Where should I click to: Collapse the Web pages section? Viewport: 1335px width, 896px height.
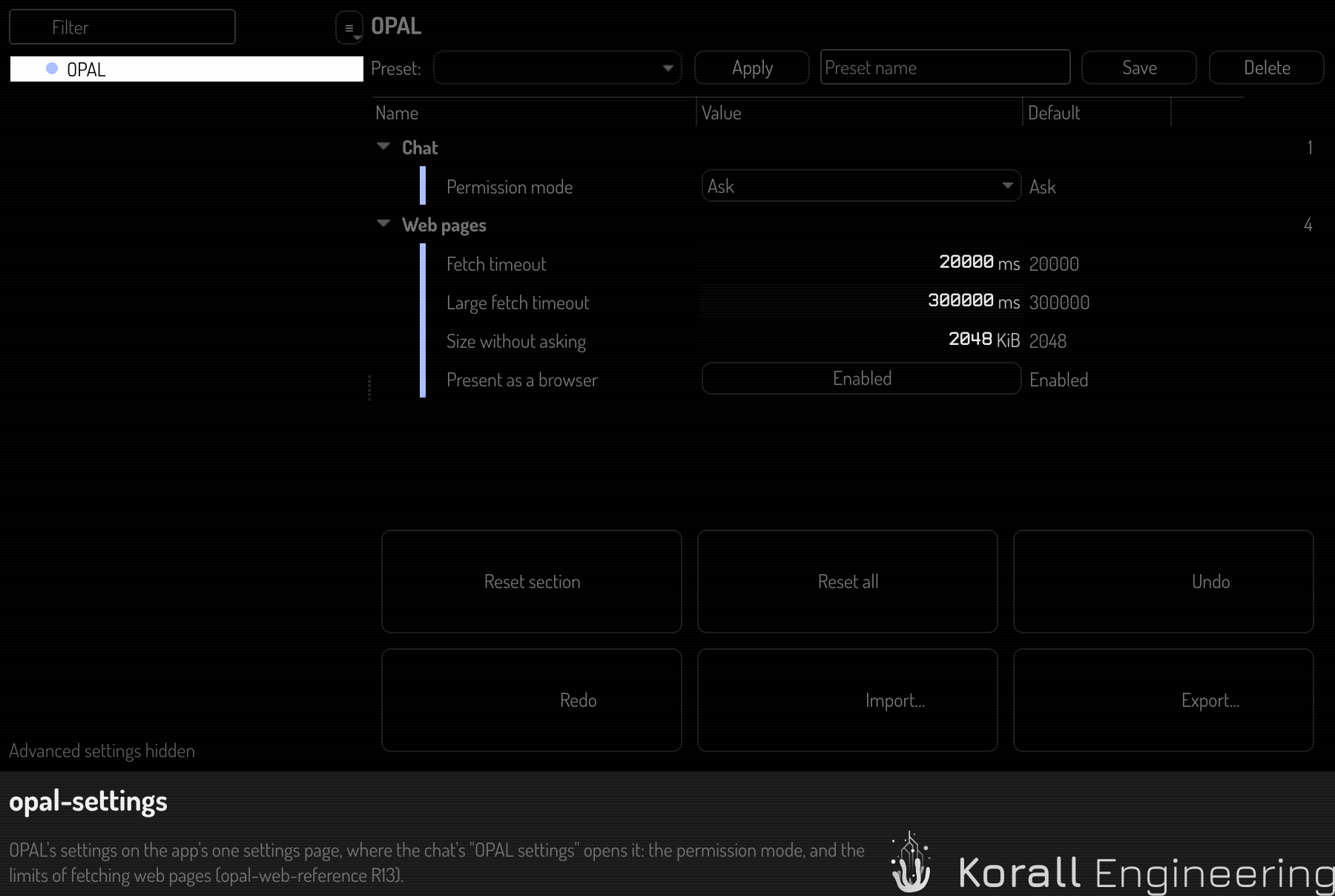pyautogui.click(x=383, y=224)
